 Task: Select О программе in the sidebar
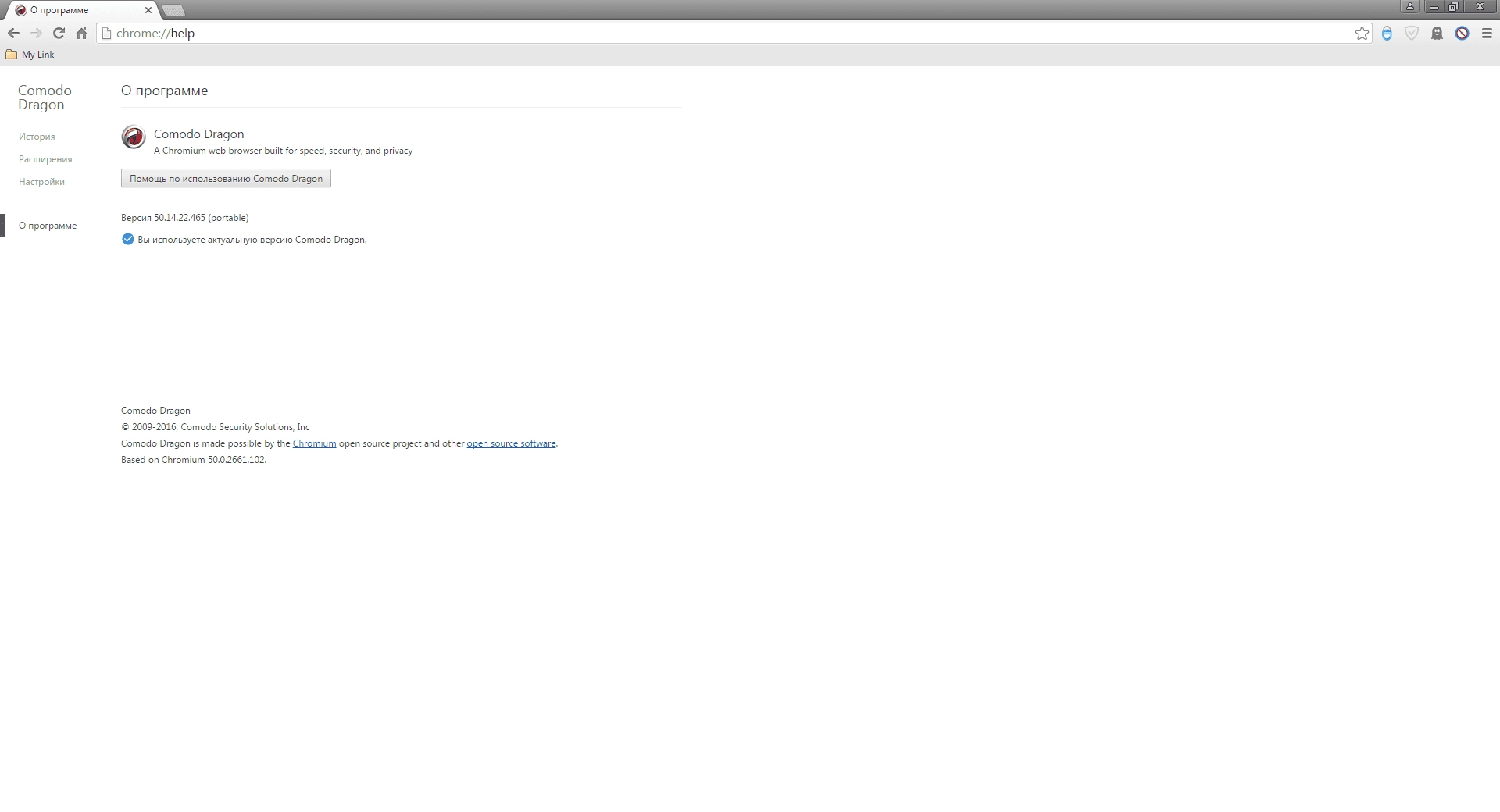pyautogui.click(x=48, y=226)
